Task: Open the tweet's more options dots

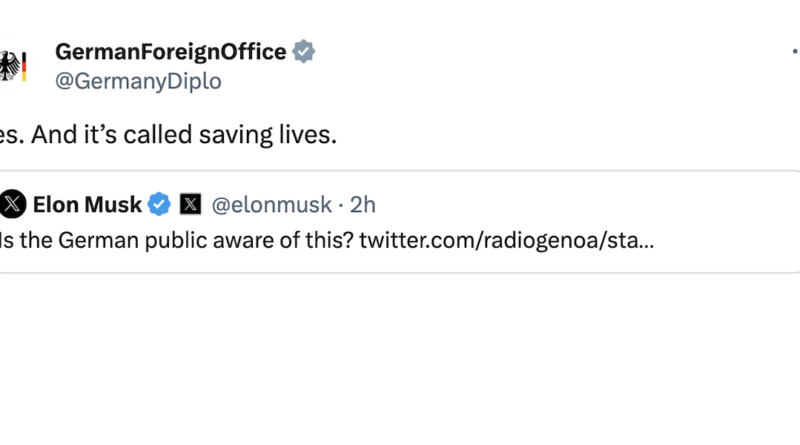Action: (x=795, y=51)
